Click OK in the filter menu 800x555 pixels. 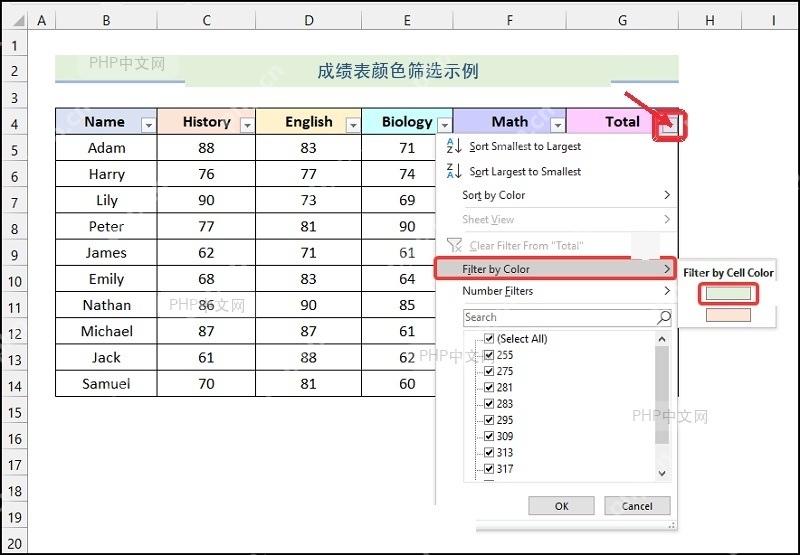(561, 506)
